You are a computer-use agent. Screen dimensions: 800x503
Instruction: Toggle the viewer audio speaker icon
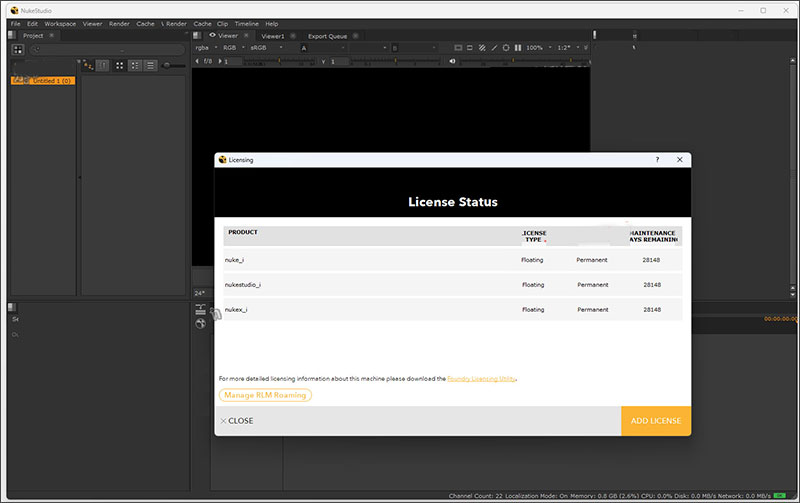pos(453,61)
